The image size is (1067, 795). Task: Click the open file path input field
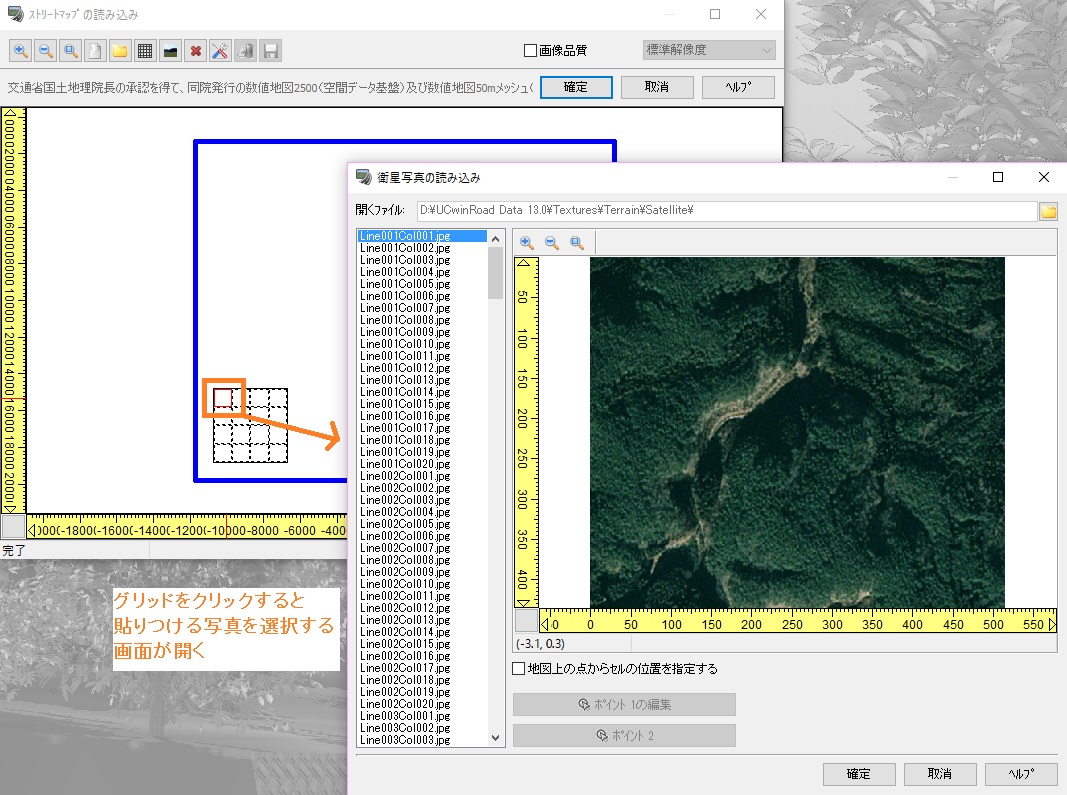coord(725,211)
